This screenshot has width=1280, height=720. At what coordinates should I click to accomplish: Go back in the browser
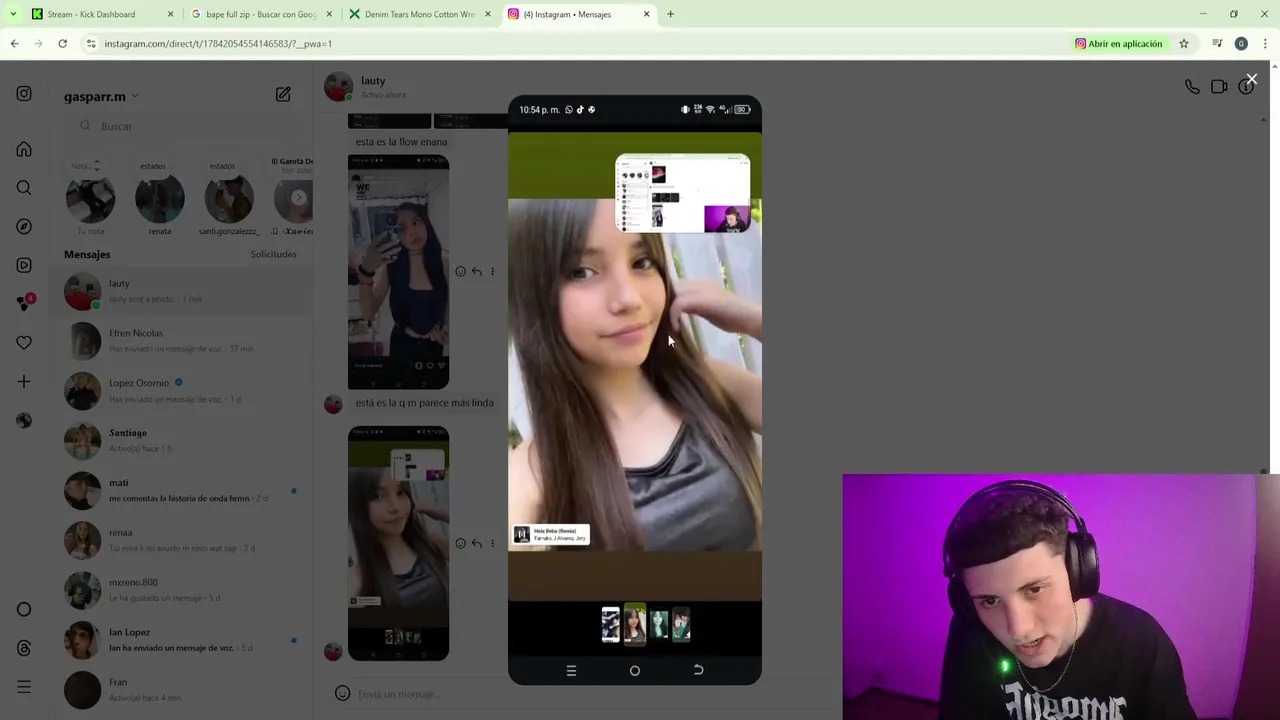click(14, 43)
